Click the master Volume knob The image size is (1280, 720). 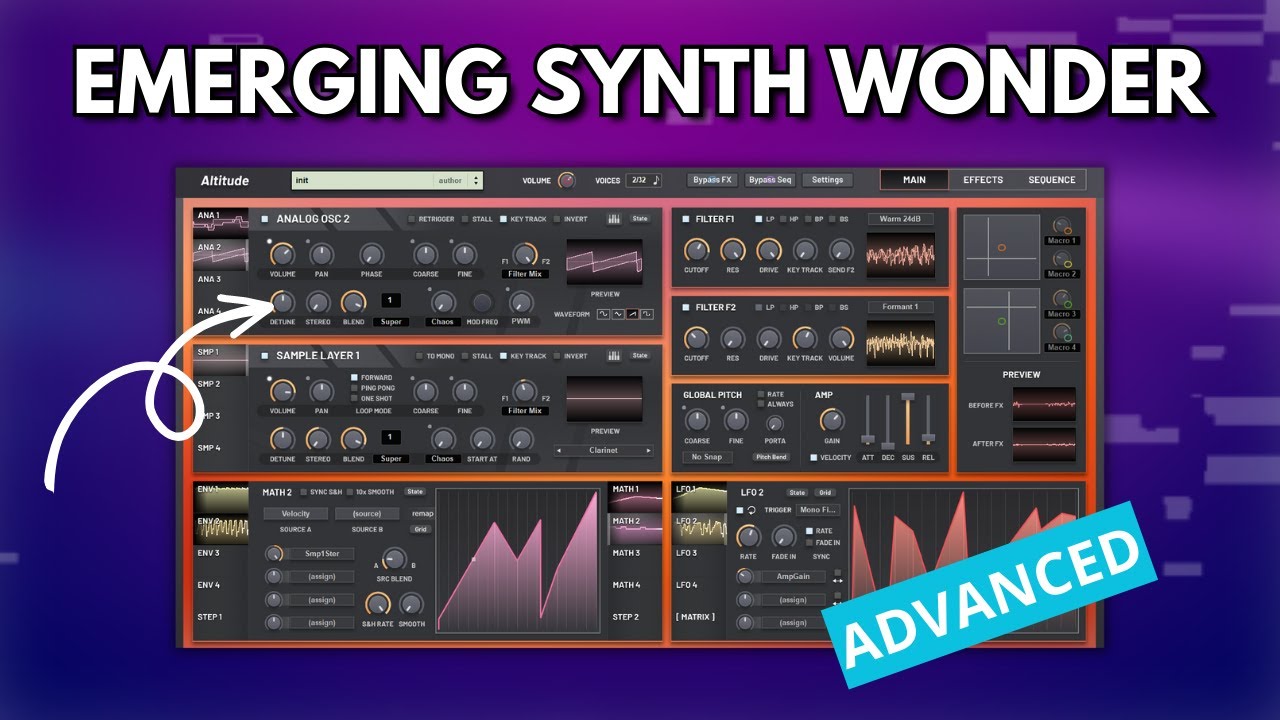pyautogui.click(x=567, y=181)
